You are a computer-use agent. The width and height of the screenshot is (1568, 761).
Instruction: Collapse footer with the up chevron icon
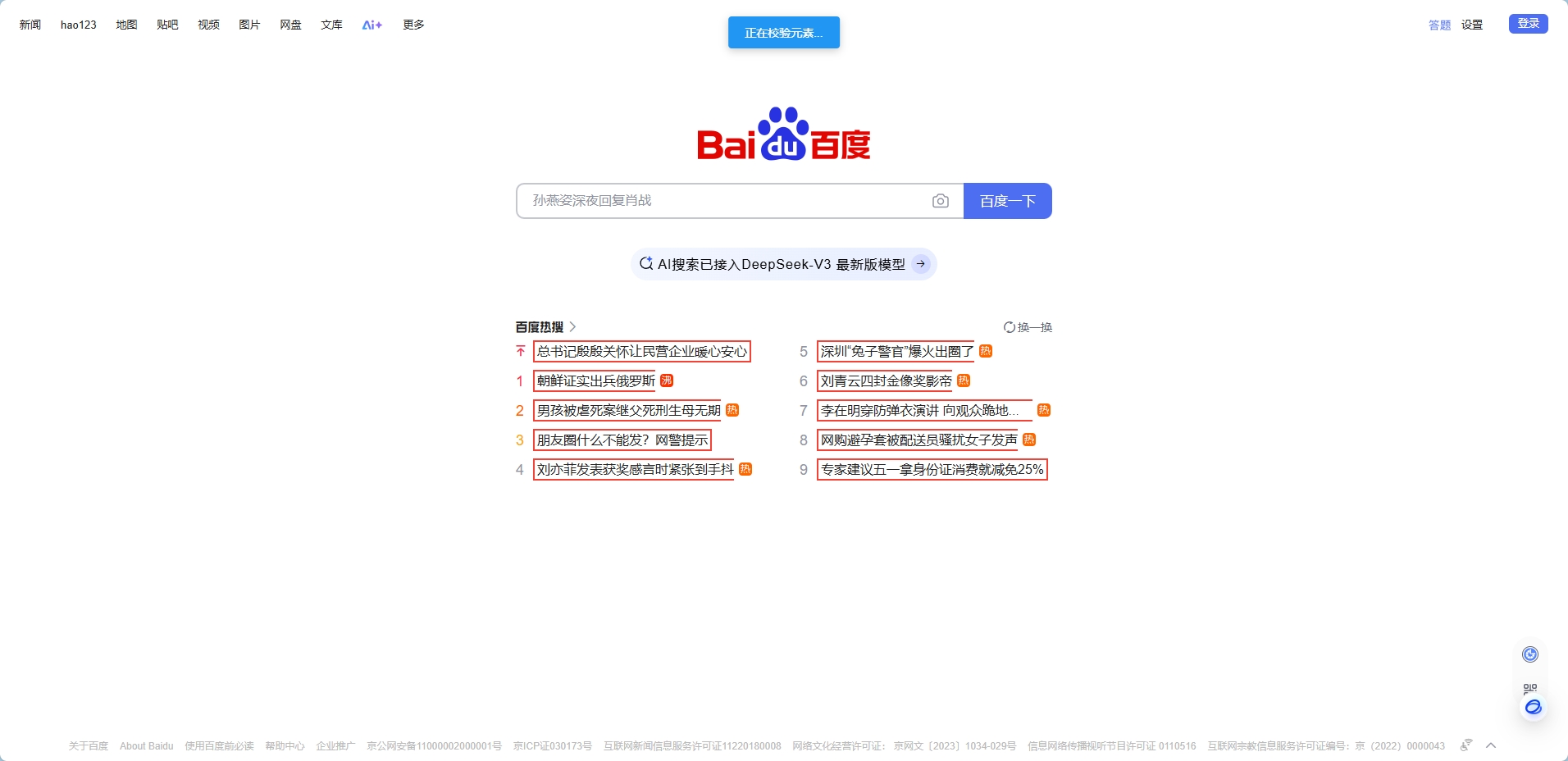point(1491,745)
